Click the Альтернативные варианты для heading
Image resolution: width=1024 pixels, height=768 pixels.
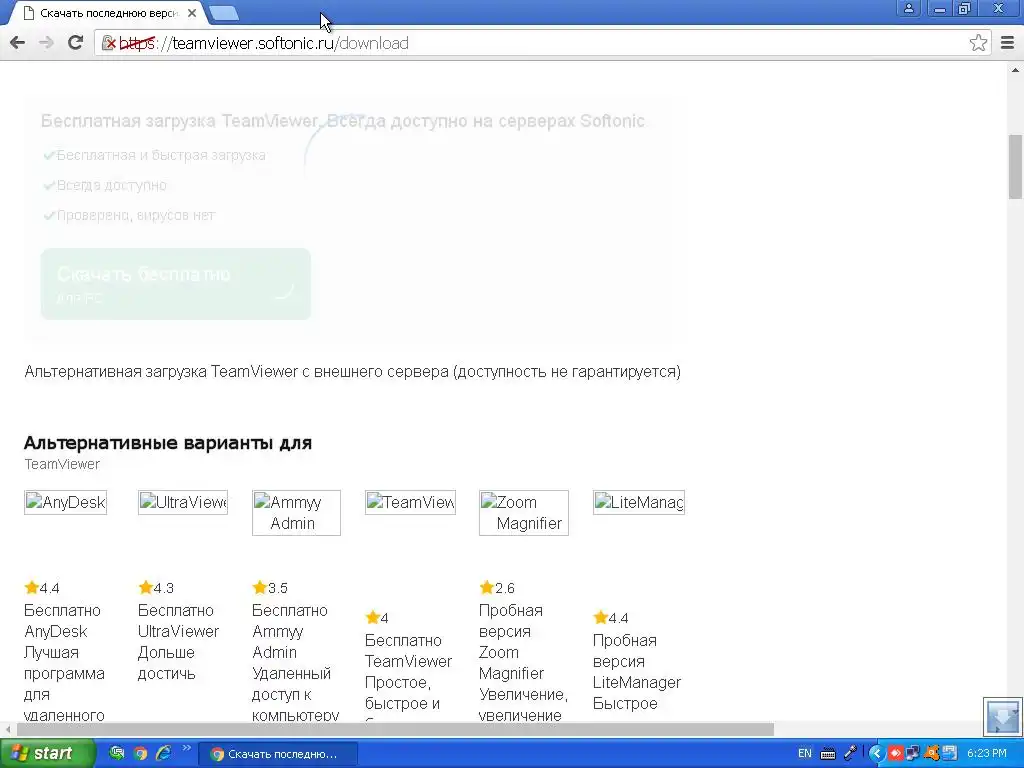168,443
